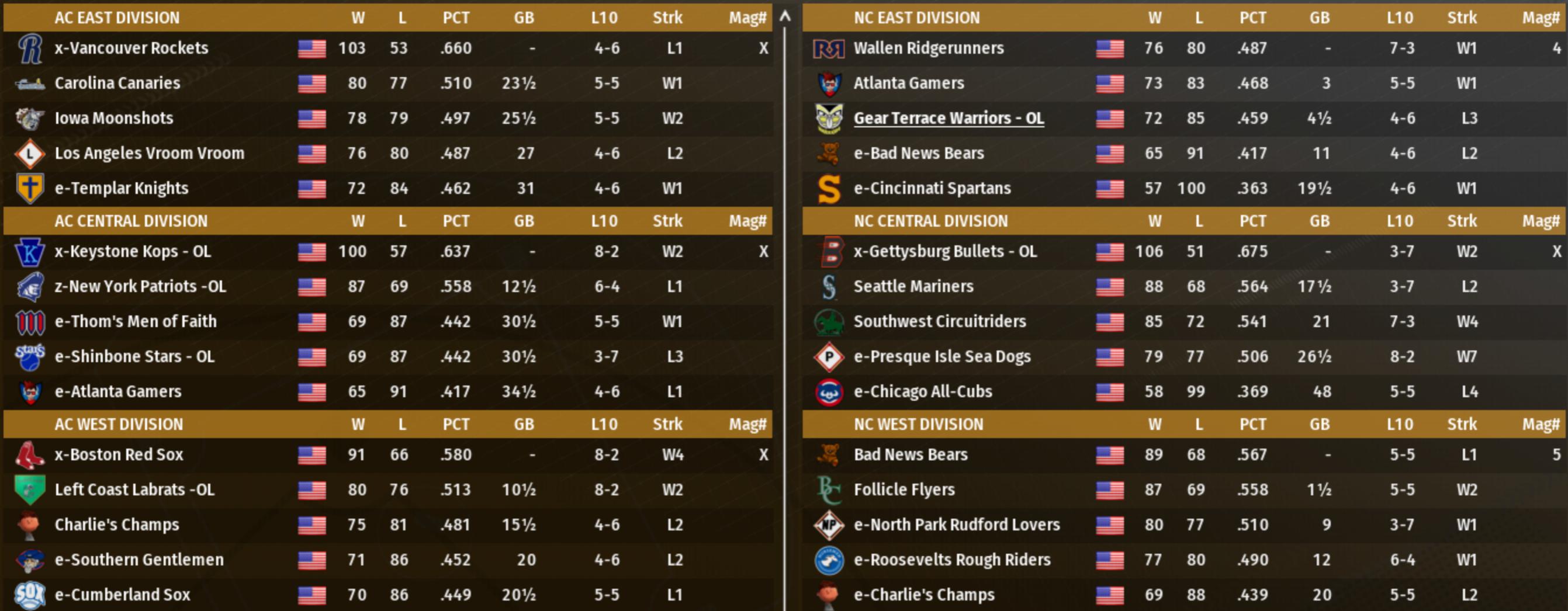
Task: Open the Gear Terrace Warriors - OL link
Action: (949, 118)
